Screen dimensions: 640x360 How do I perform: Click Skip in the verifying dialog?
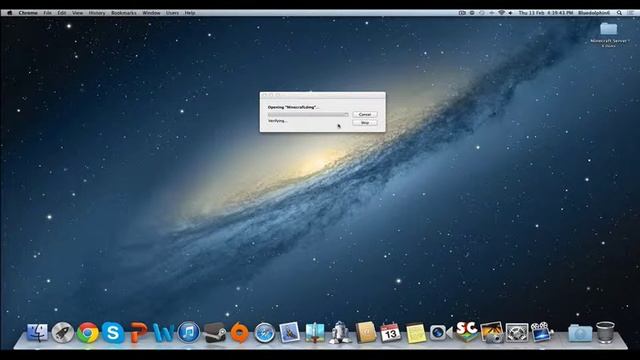click(x=364, y=122)
